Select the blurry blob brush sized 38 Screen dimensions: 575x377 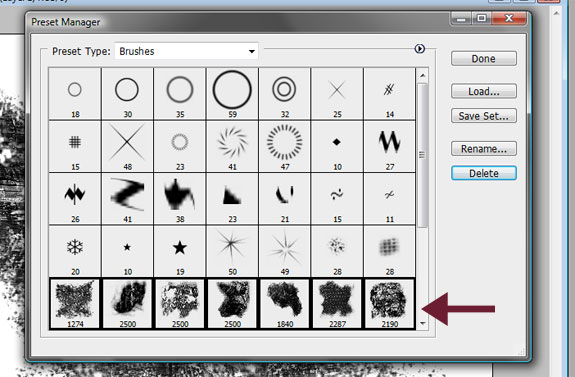[180, 199]
